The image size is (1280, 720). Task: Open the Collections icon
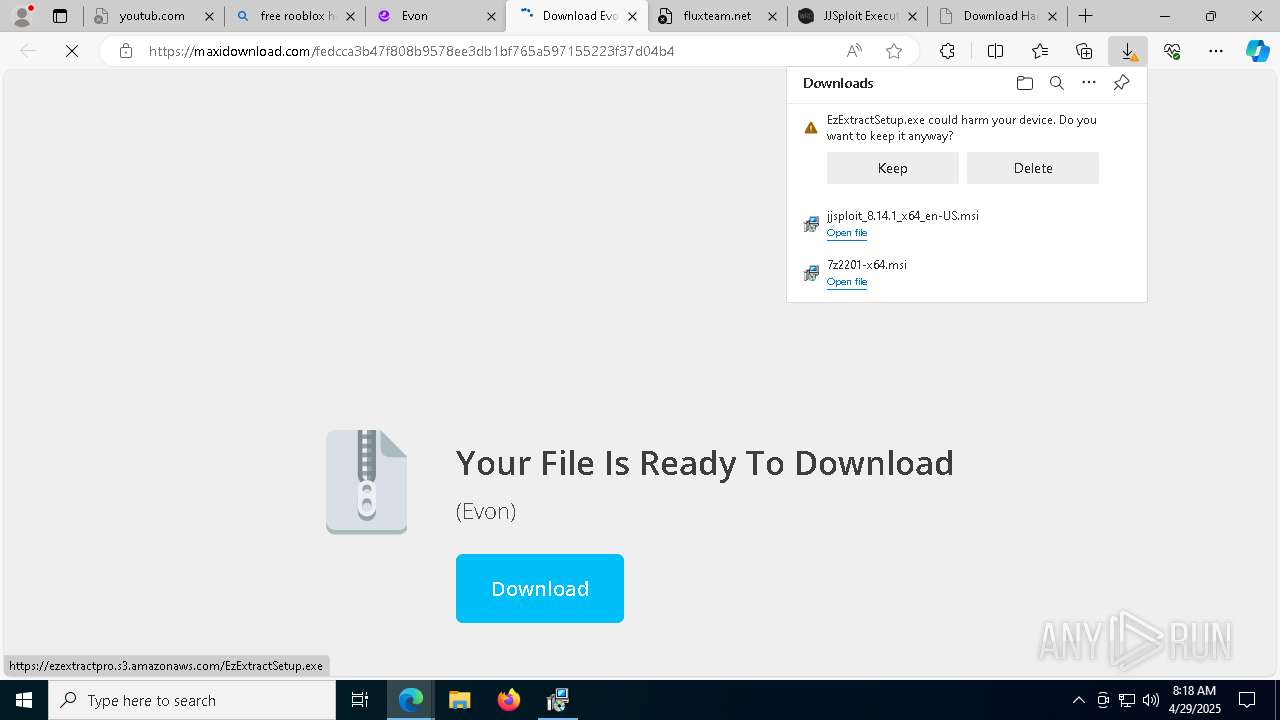point(1084,51)
